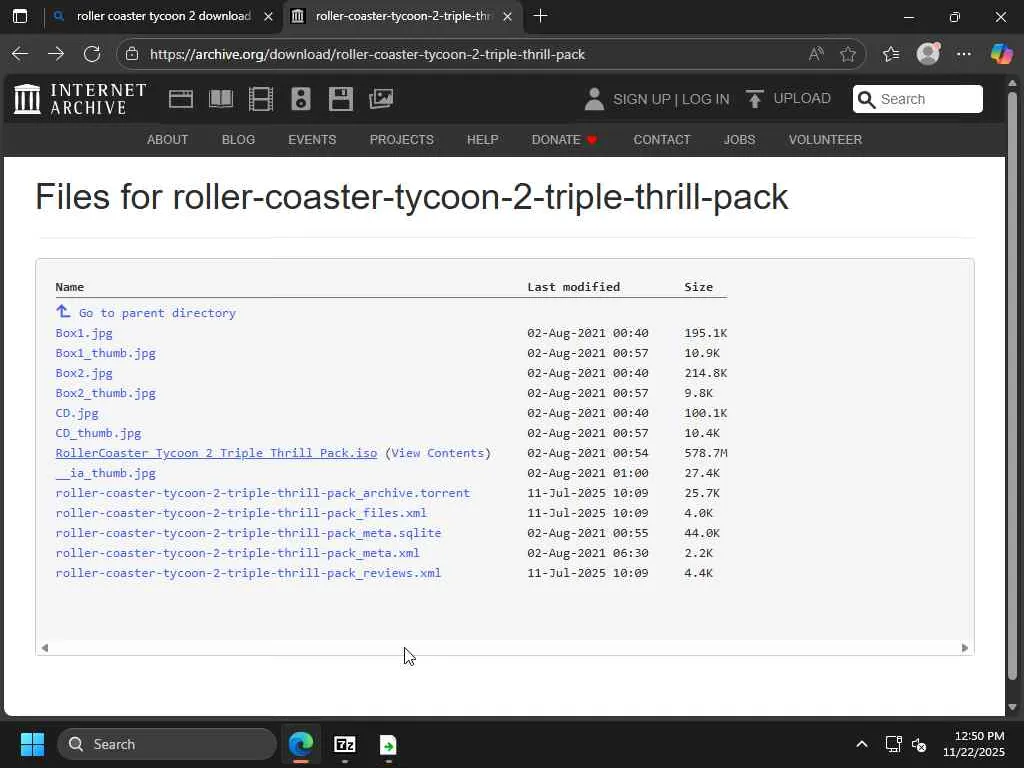Viewport: 1024px width, 768px height.
Task: Open Read aloud icon in address bar
Action: click(x=816, y=54)
